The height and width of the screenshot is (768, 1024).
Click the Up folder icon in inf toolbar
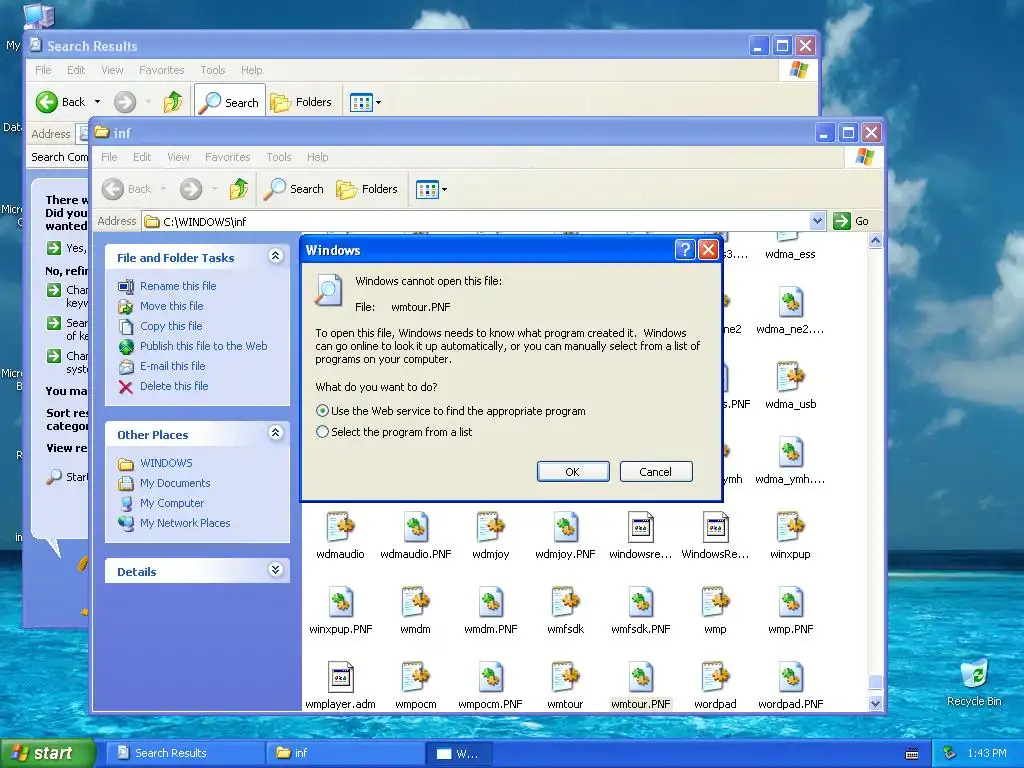click(238, 189)
